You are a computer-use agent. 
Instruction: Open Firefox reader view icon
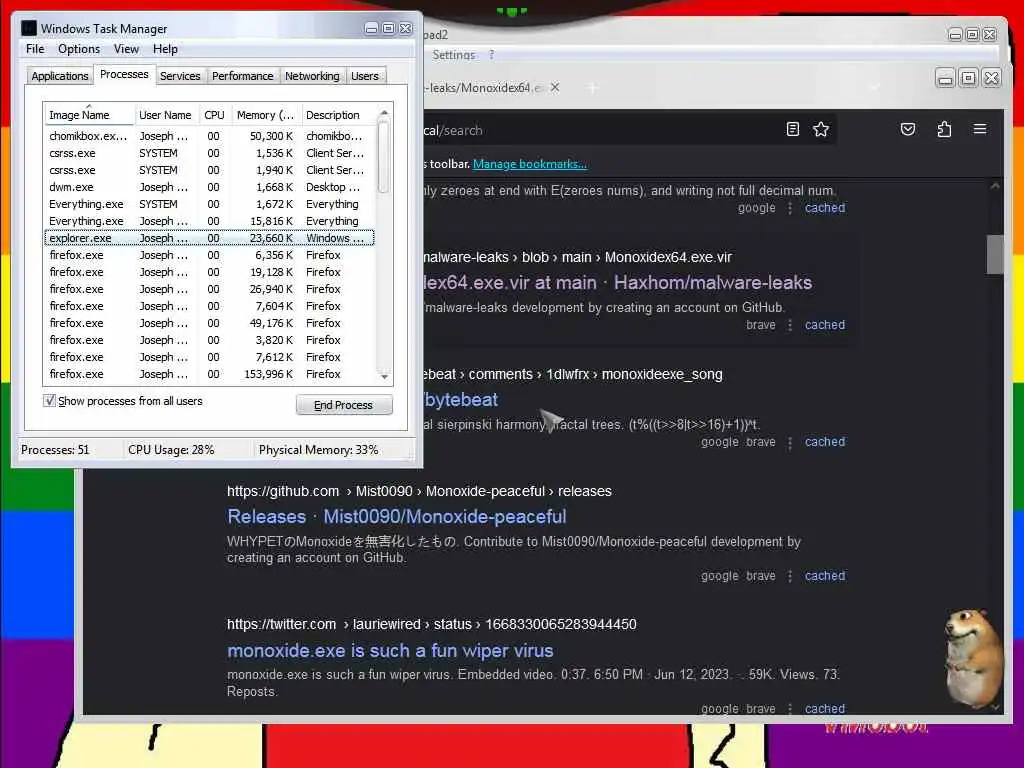(x=792, y=129)
